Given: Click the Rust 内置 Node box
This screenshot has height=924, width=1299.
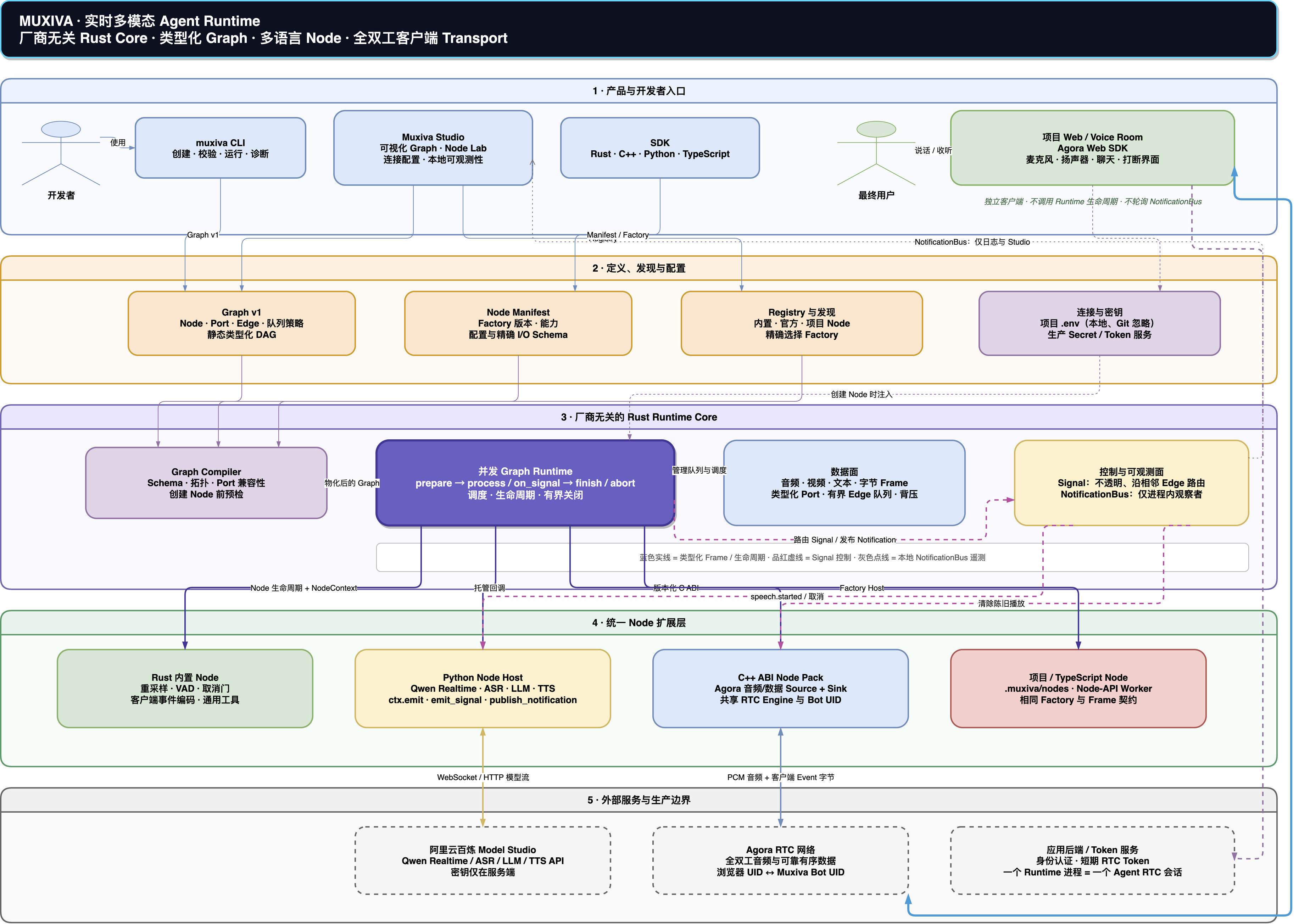Looking at the screenshot, I should tap(185, 689).
